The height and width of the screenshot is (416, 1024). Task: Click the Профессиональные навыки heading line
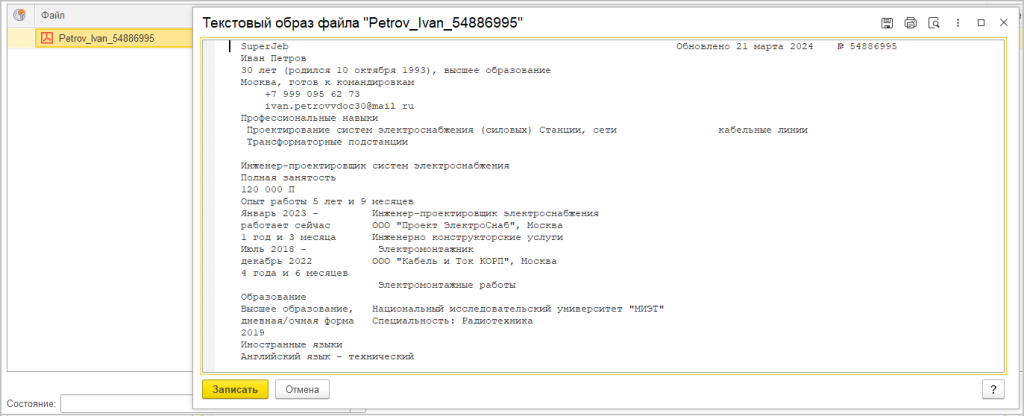point(309,118)
